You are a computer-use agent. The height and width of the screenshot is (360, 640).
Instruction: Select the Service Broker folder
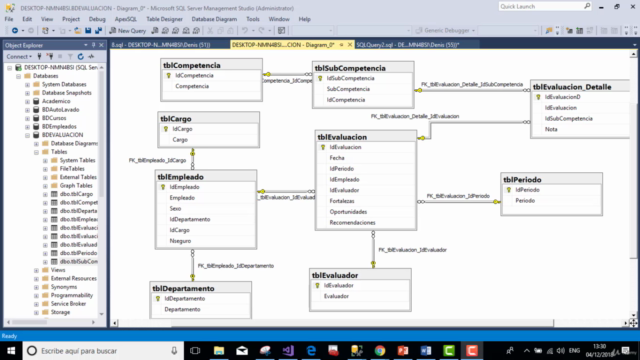click(68, 304)
